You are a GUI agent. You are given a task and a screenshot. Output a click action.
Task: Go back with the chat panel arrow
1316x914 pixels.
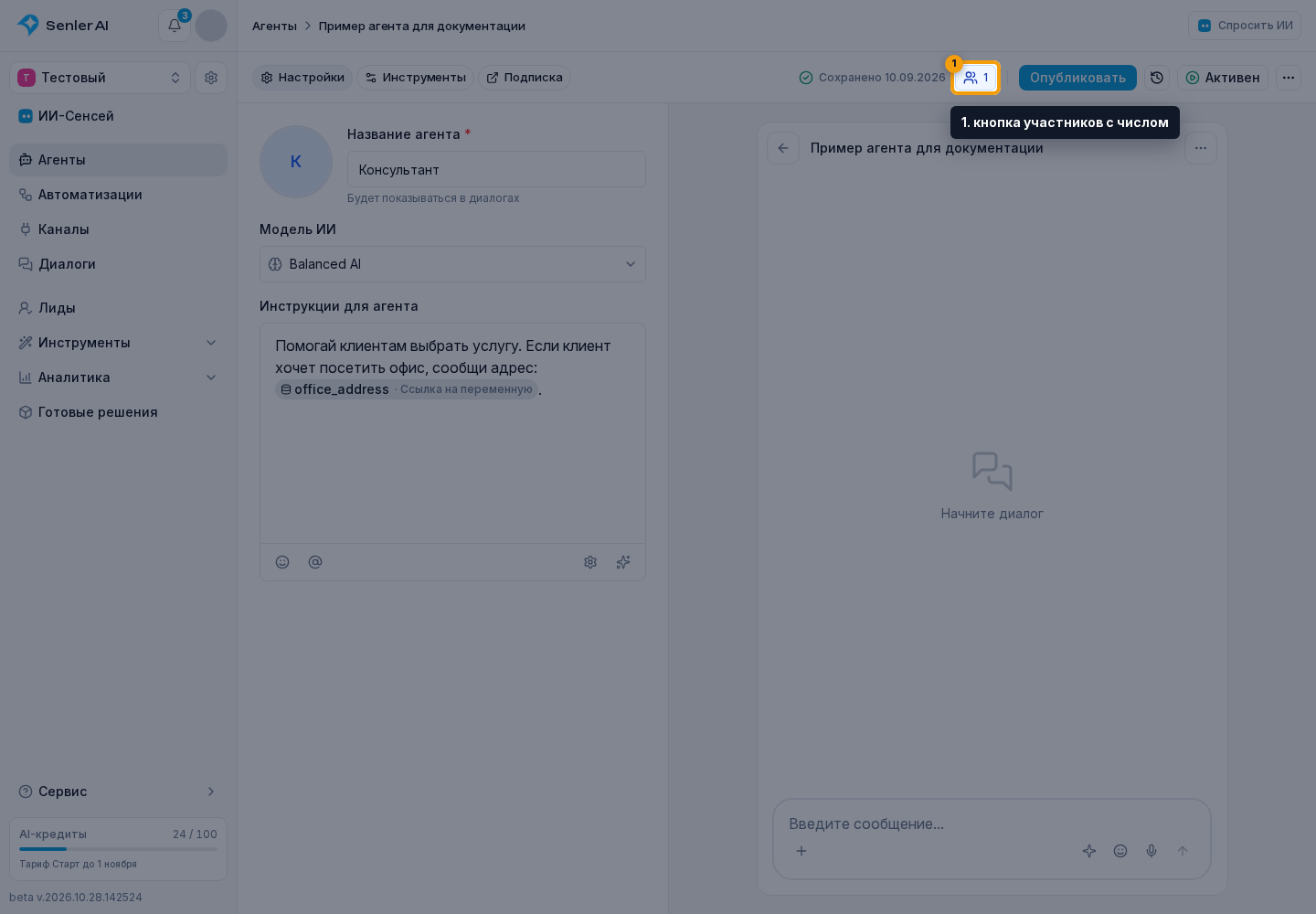[x=783, y=148]
